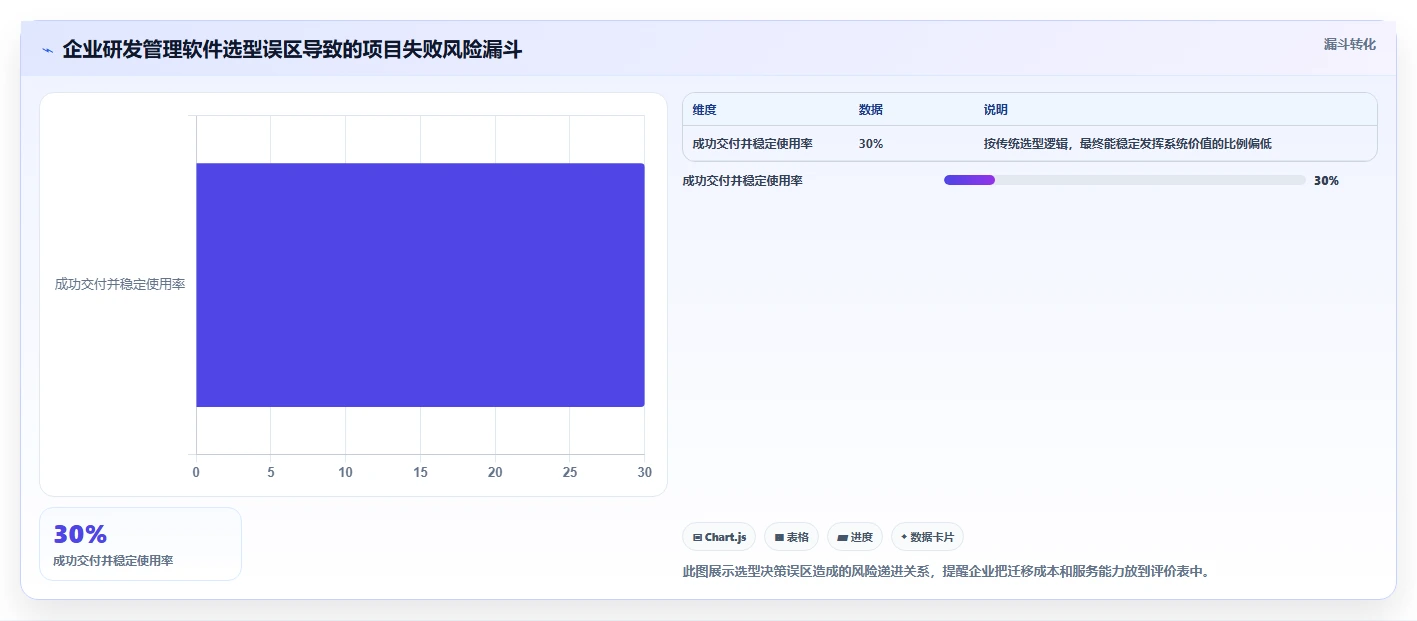Click the x-axis tick label 15
The image size is (1417, 621).
pyautogui.click(x=420, y=472)
